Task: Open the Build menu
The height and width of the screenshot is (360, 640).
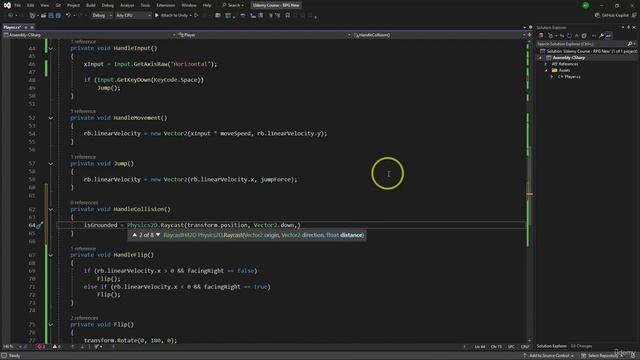Action: click(91, 5)
